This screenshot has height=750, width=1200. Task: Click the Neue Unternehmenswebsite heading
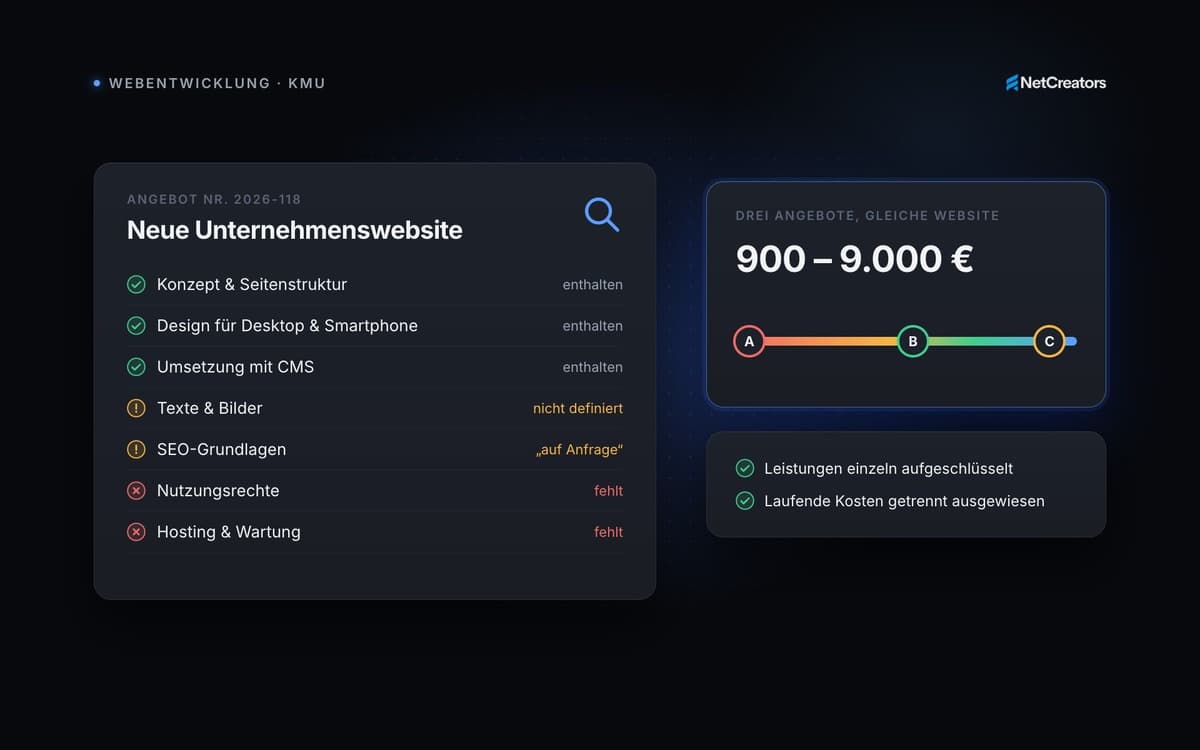click(x=295, y=230)
